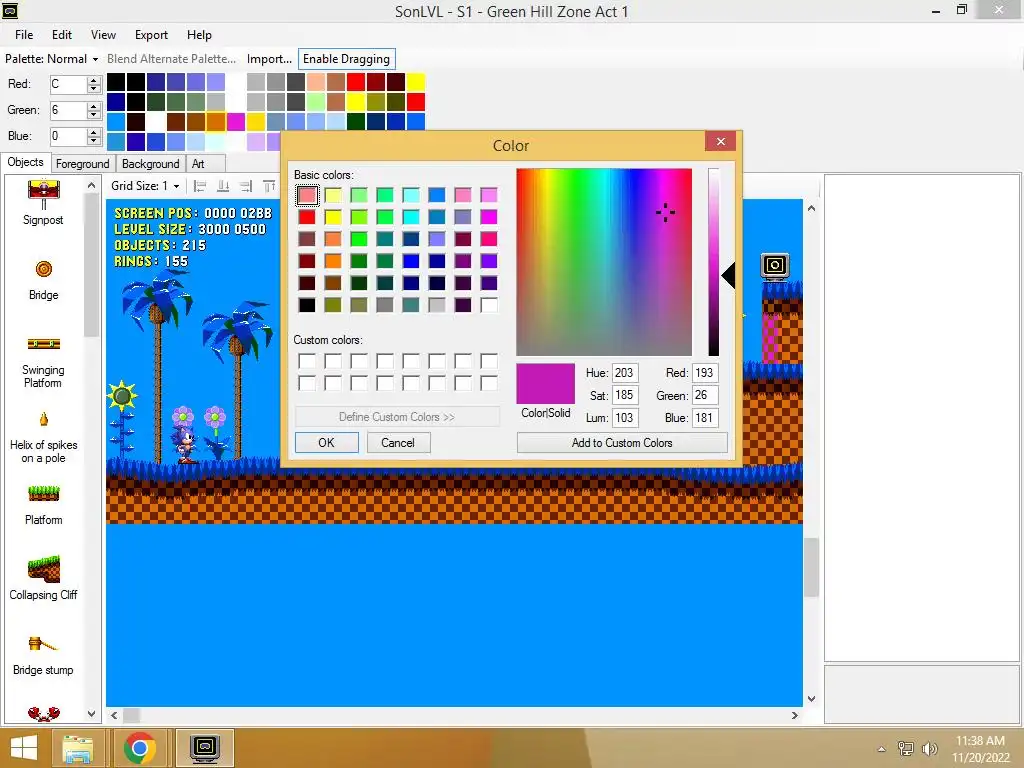1024x768 pixels.
Task: Open the Help menu
Action: (199, 35)
